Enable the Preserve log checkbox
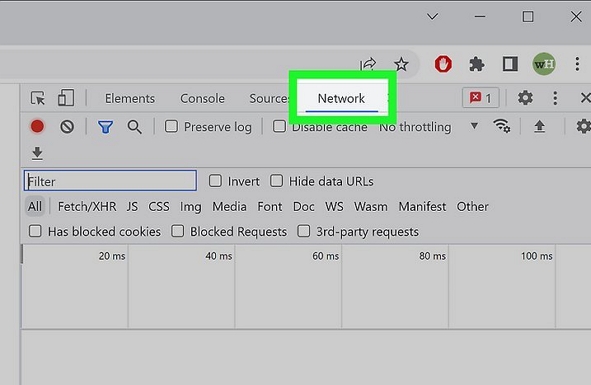This screenshot has width=591, height=385. pos(171,126)
